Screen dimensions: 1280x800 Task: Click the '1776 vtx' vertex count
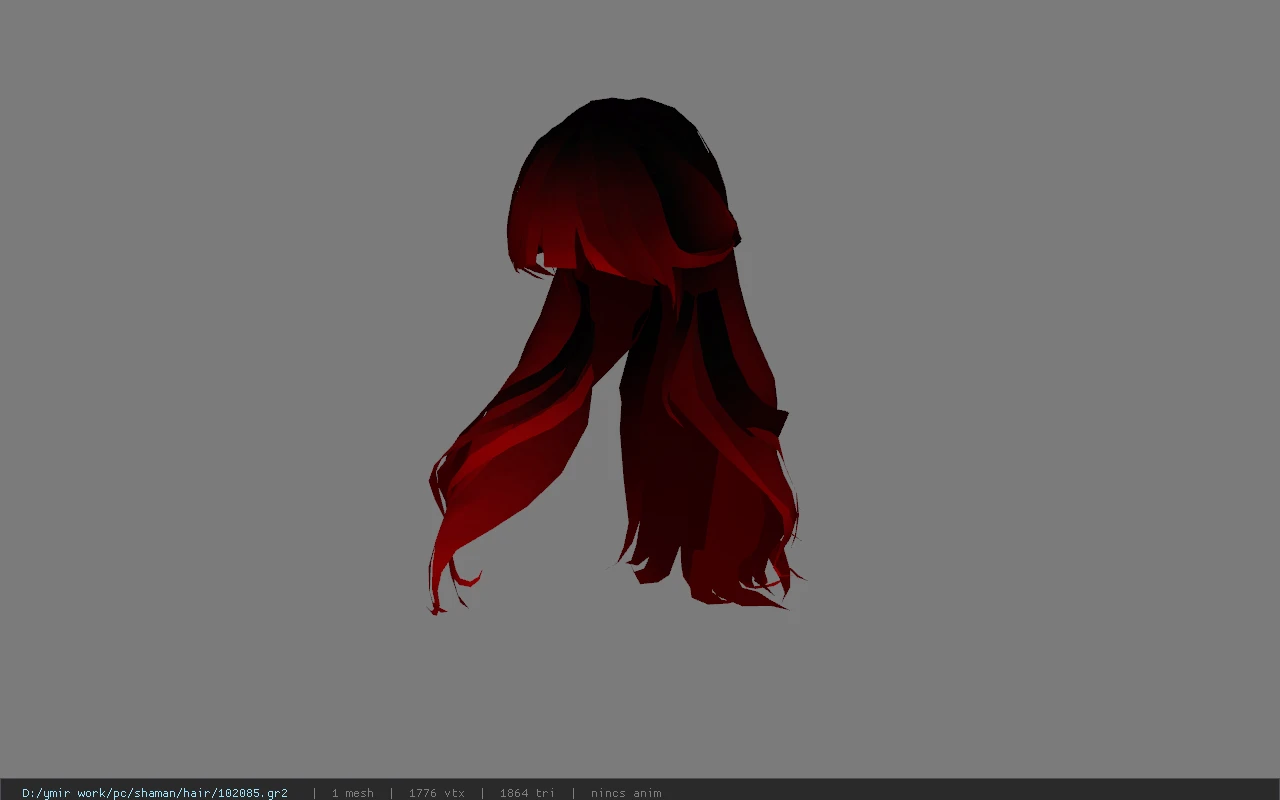click(436, 793)
